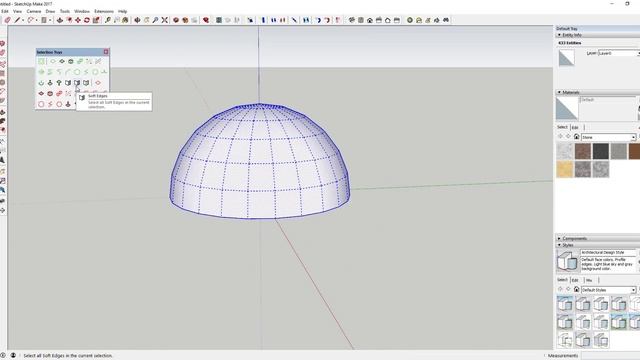
Task: Open the Line tool dropdown arrow
Action: (23, 20)
